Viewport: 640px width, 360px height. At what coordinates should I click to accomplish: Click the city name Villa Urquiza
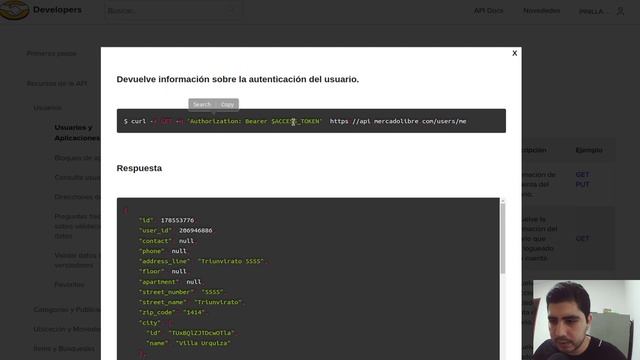(x=203, y=343)
